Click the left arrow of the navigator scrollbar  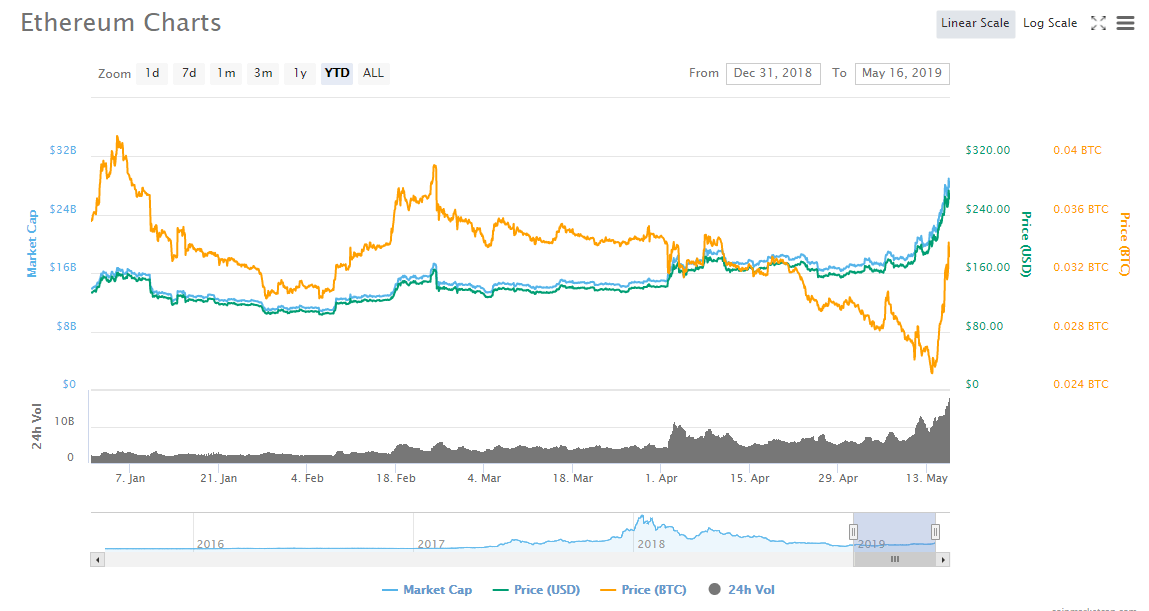(97, 559)
